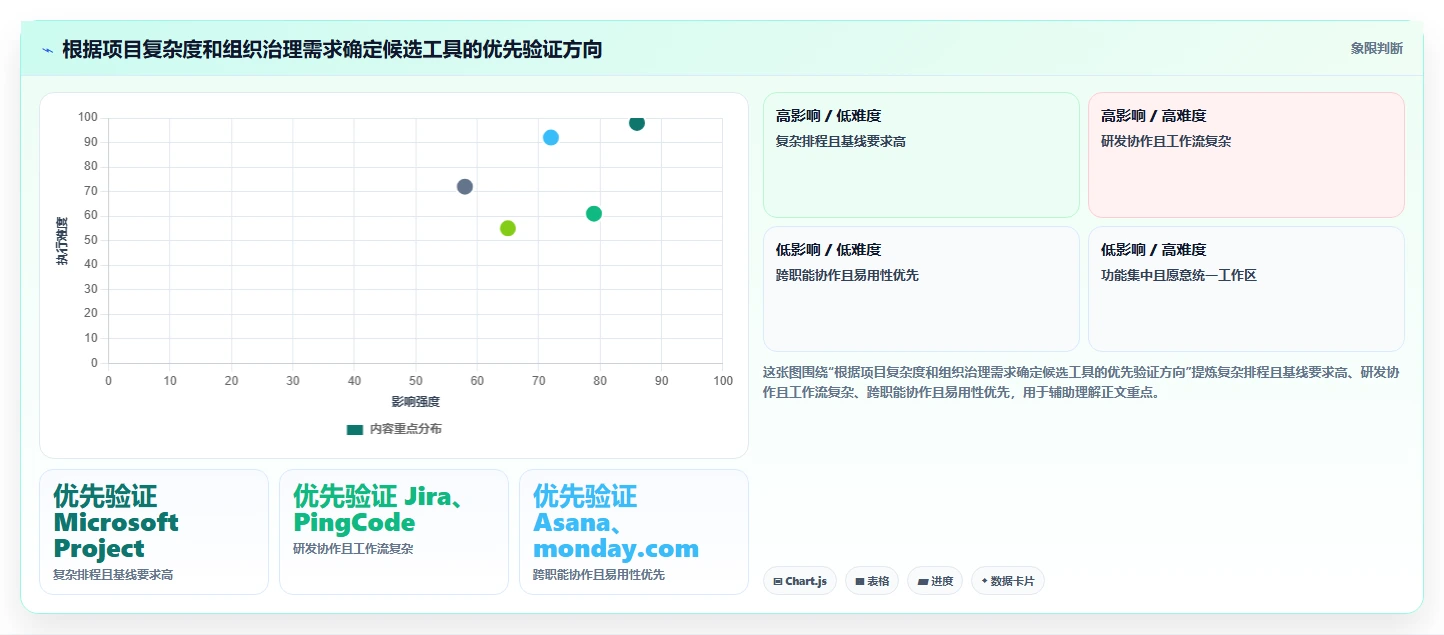Click the lime green scatter point

click(x=508, y=228)
